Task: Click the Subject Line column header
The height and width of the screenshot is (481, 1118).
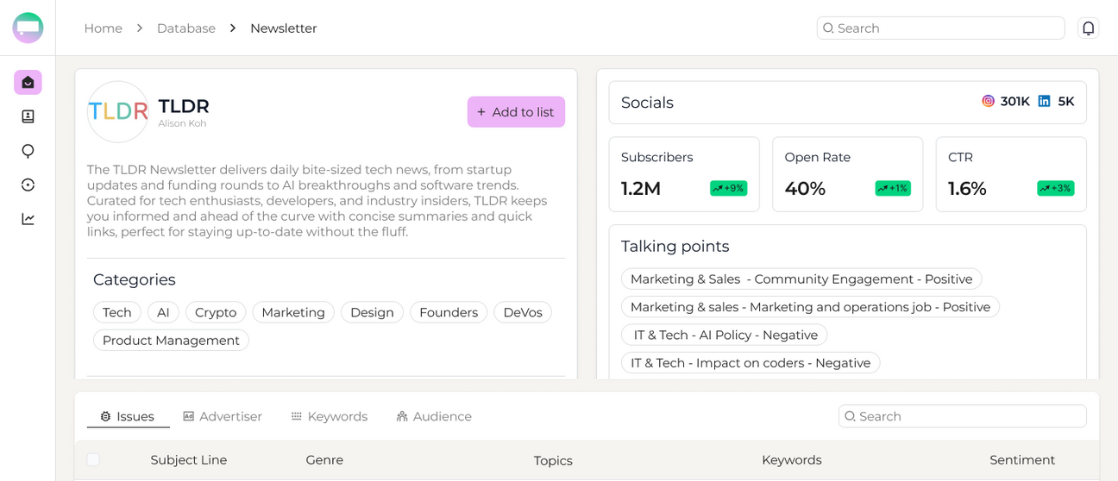Action: pos(189,460)
